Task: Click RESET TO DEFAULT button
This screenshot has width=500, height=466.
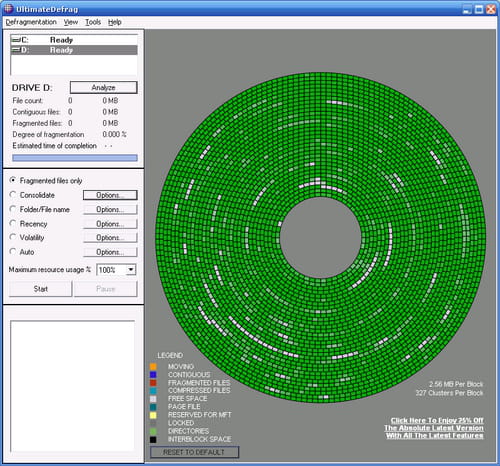Action: tap(194, 452)
